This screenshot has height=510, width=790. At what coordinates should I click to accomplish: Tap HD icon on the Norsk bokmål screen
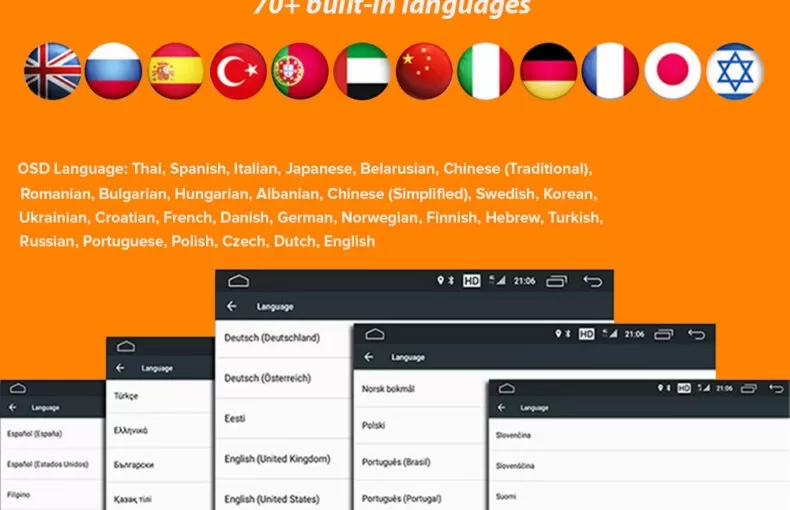tap(586, 334)
